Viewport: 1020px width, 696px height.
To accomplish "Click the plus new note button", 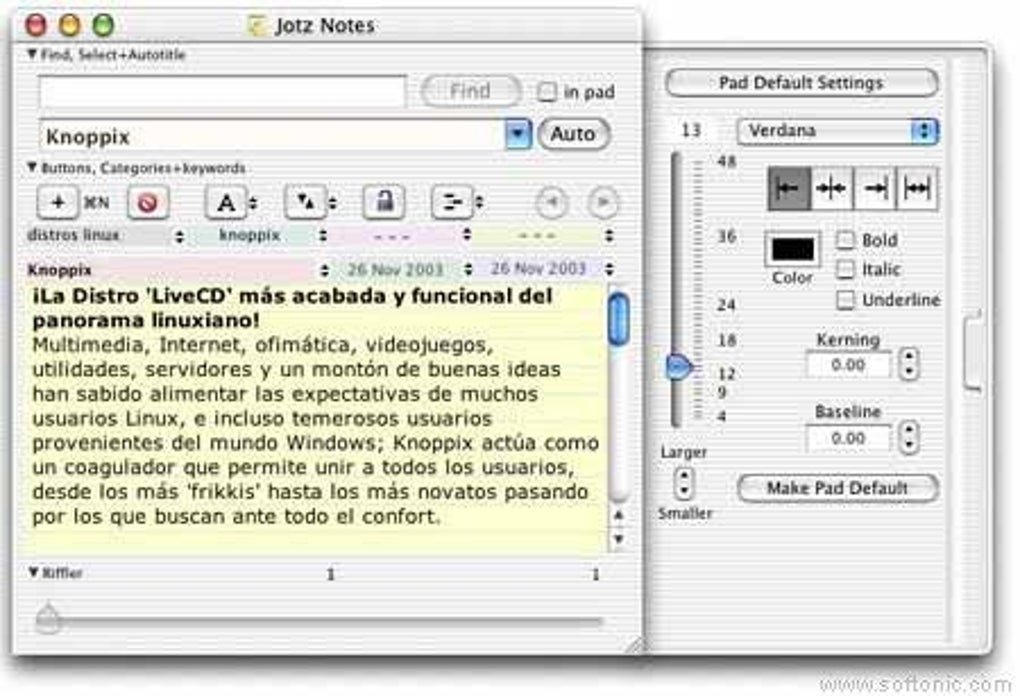I will pos(57,202).
